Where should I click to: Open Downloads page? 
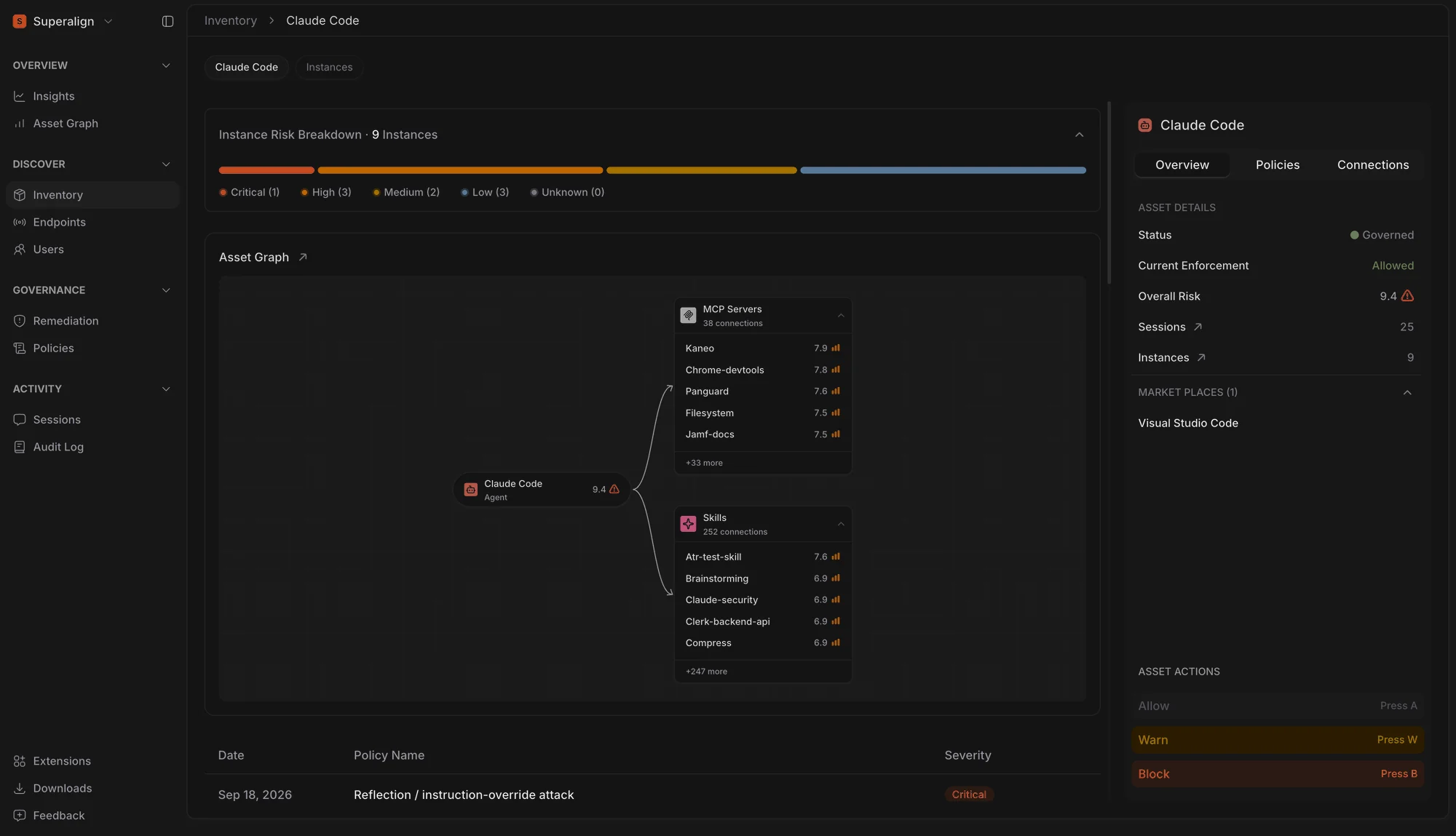point(62,789)
